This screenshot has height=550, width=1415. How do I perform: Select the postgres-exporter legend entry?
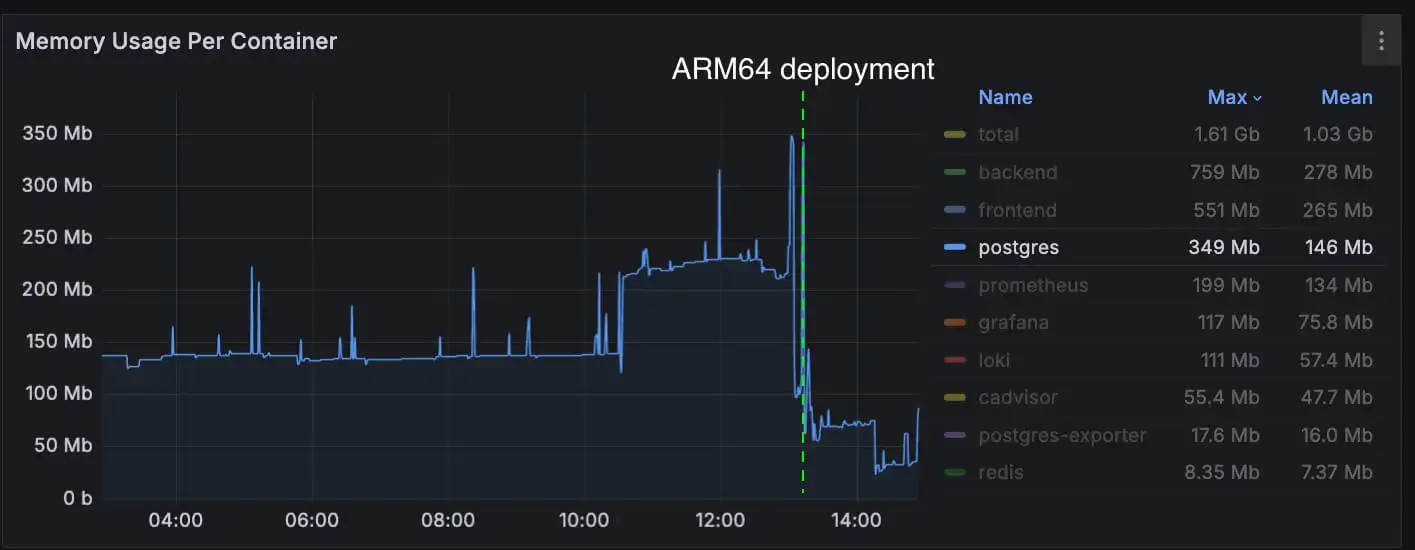pyautogui.click(x=1062, y=435)
